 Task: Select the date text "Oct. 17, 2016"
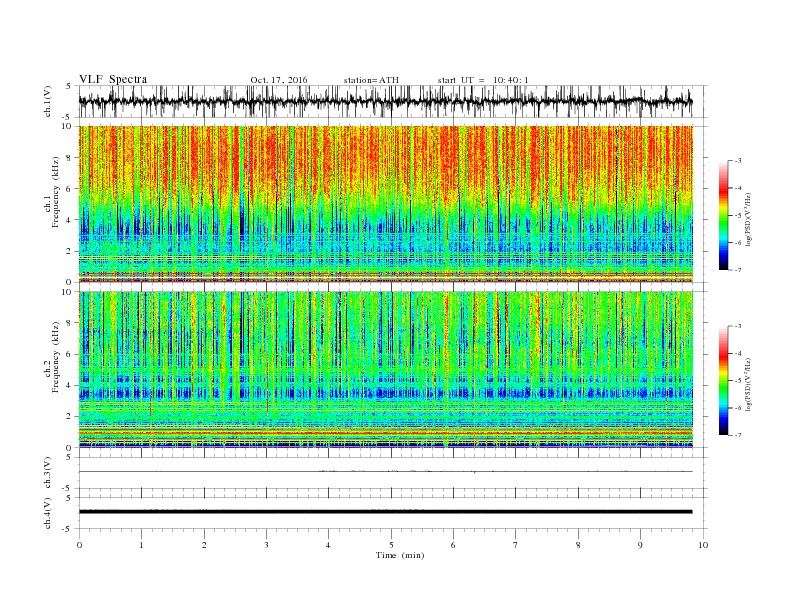(279, 80)
